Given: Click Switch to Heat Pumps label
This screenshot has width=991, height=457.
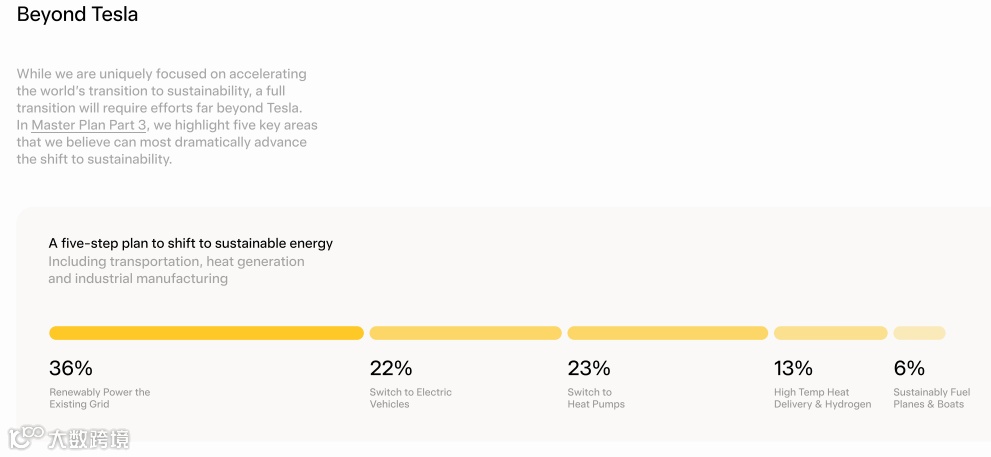Looking at the screenshot, I should (x=596, y=398).
